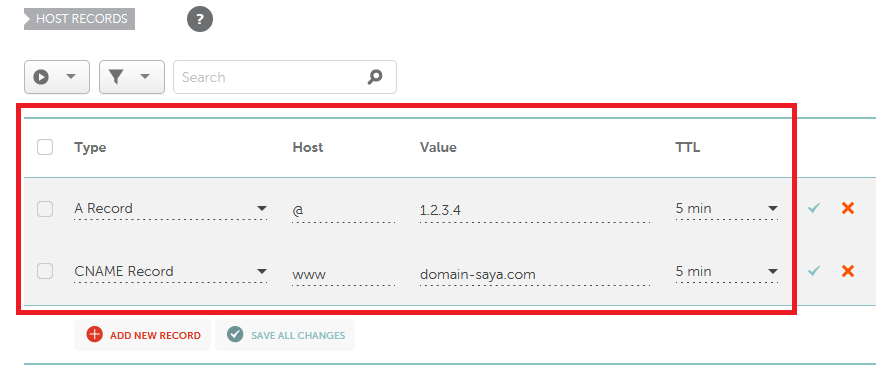Open the play actions dropdown button
The width and height of the screenshot is (892, 376).
coord(57,77)
